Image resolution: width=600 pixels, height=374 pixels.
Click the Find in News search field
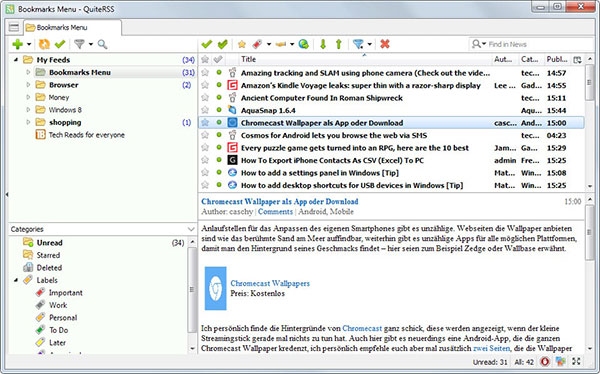[531, 44]
